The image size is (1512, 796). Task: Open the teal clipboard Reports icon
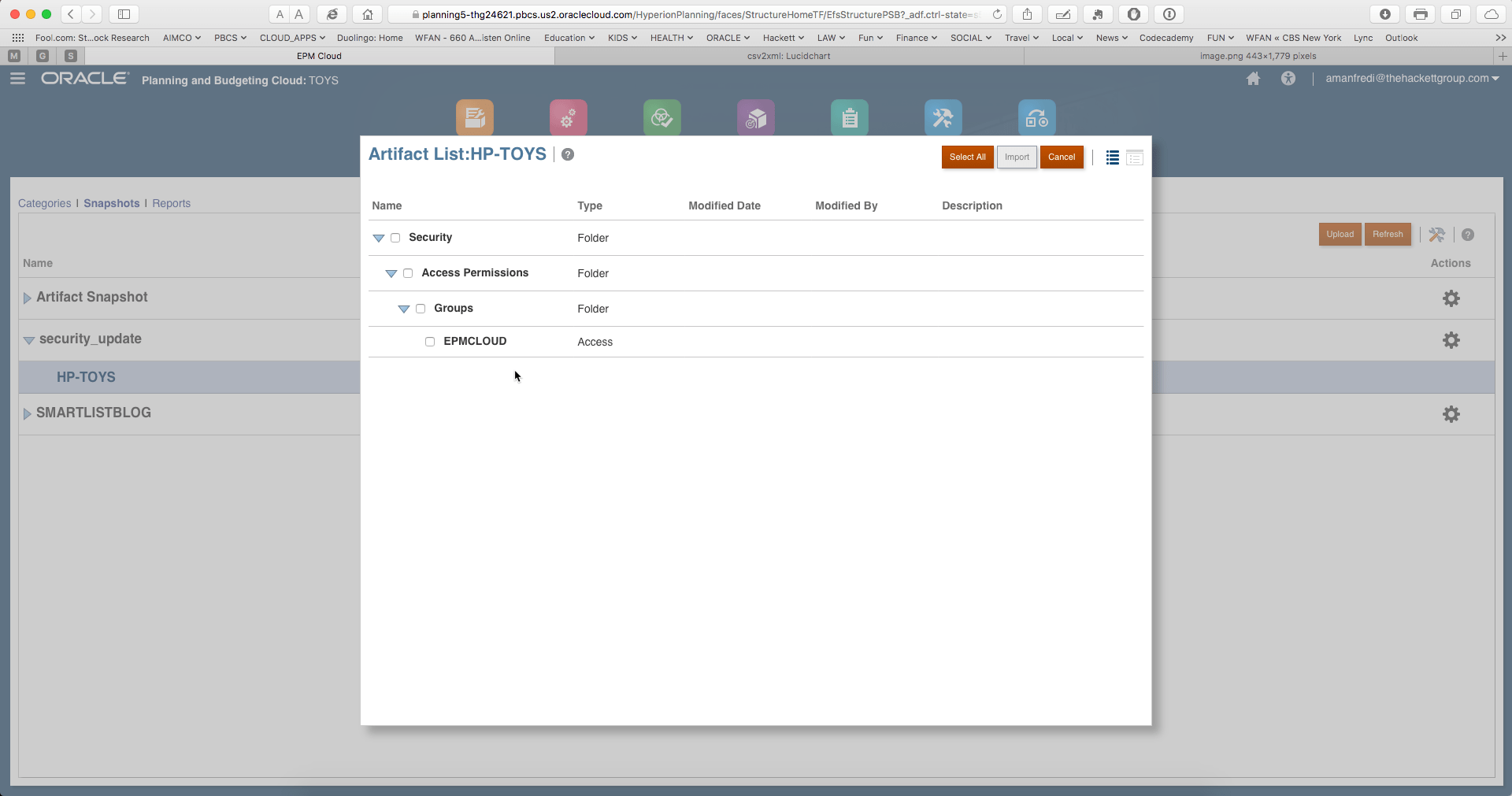[850, 118]
